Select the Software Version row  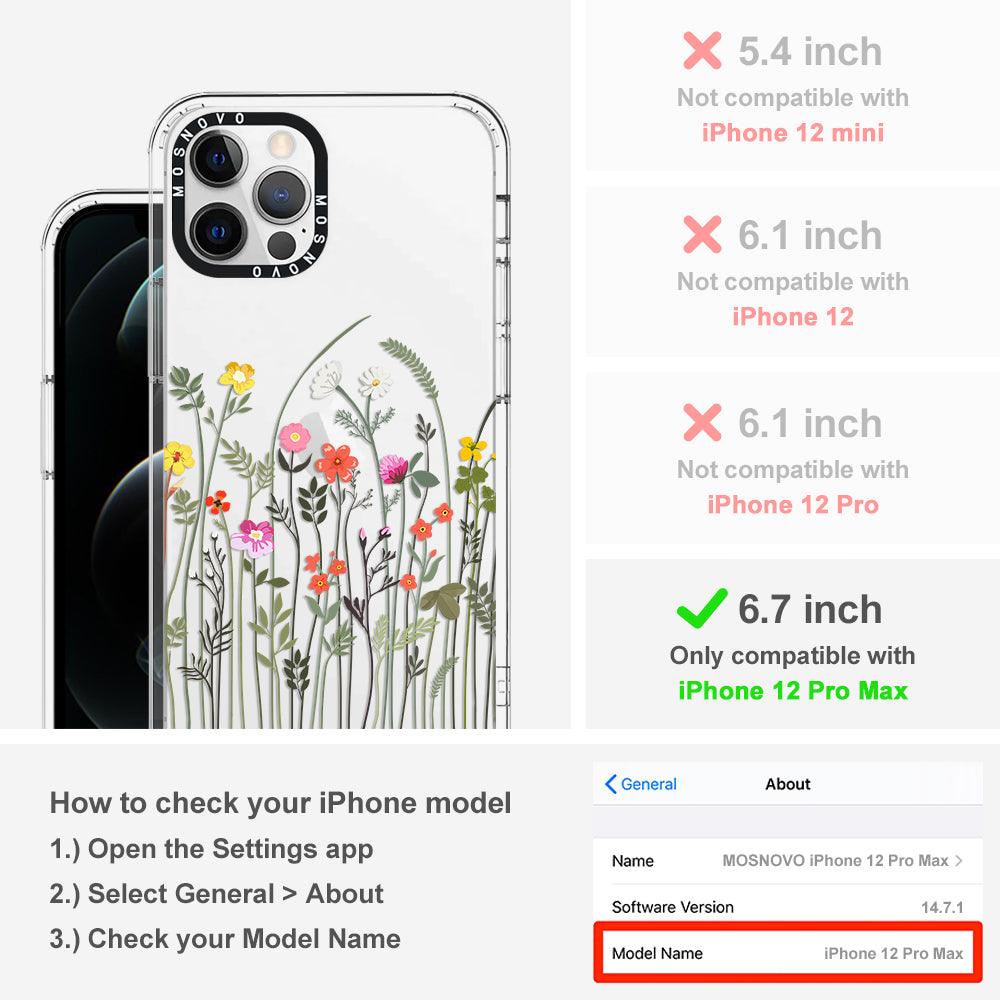(x=788, y=907)
